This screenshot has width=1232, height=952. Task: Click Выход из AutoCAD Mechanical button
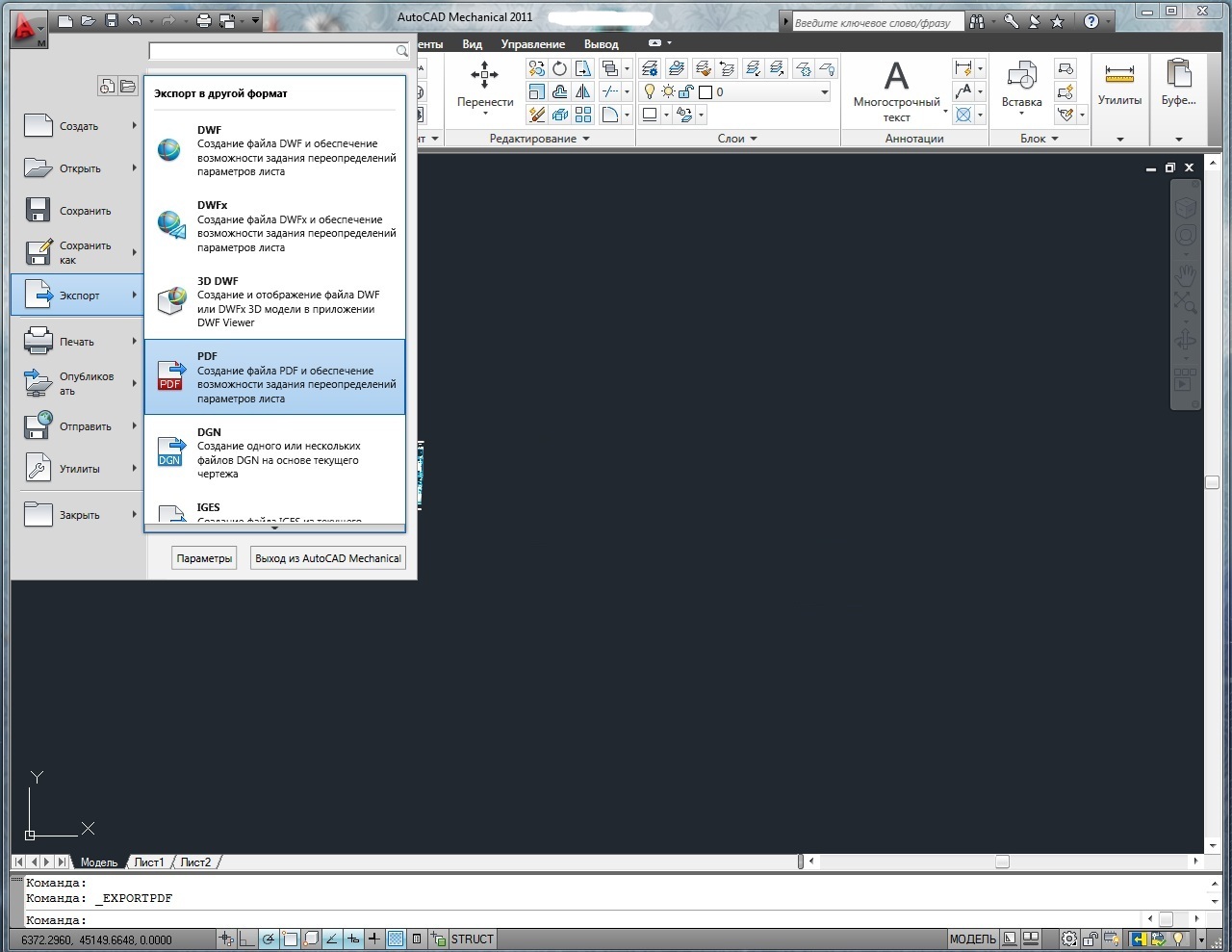[327, 558]
